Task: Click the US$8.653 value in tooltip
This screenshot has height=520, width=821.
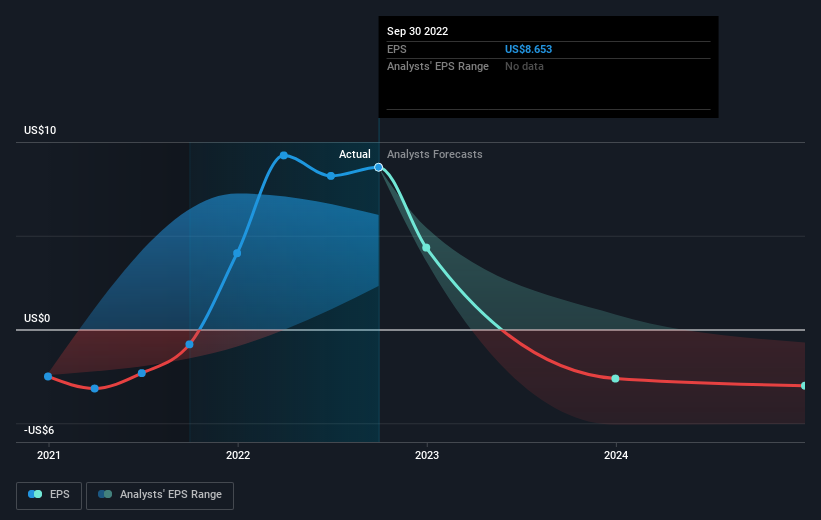Action: (x=528, y=49)
